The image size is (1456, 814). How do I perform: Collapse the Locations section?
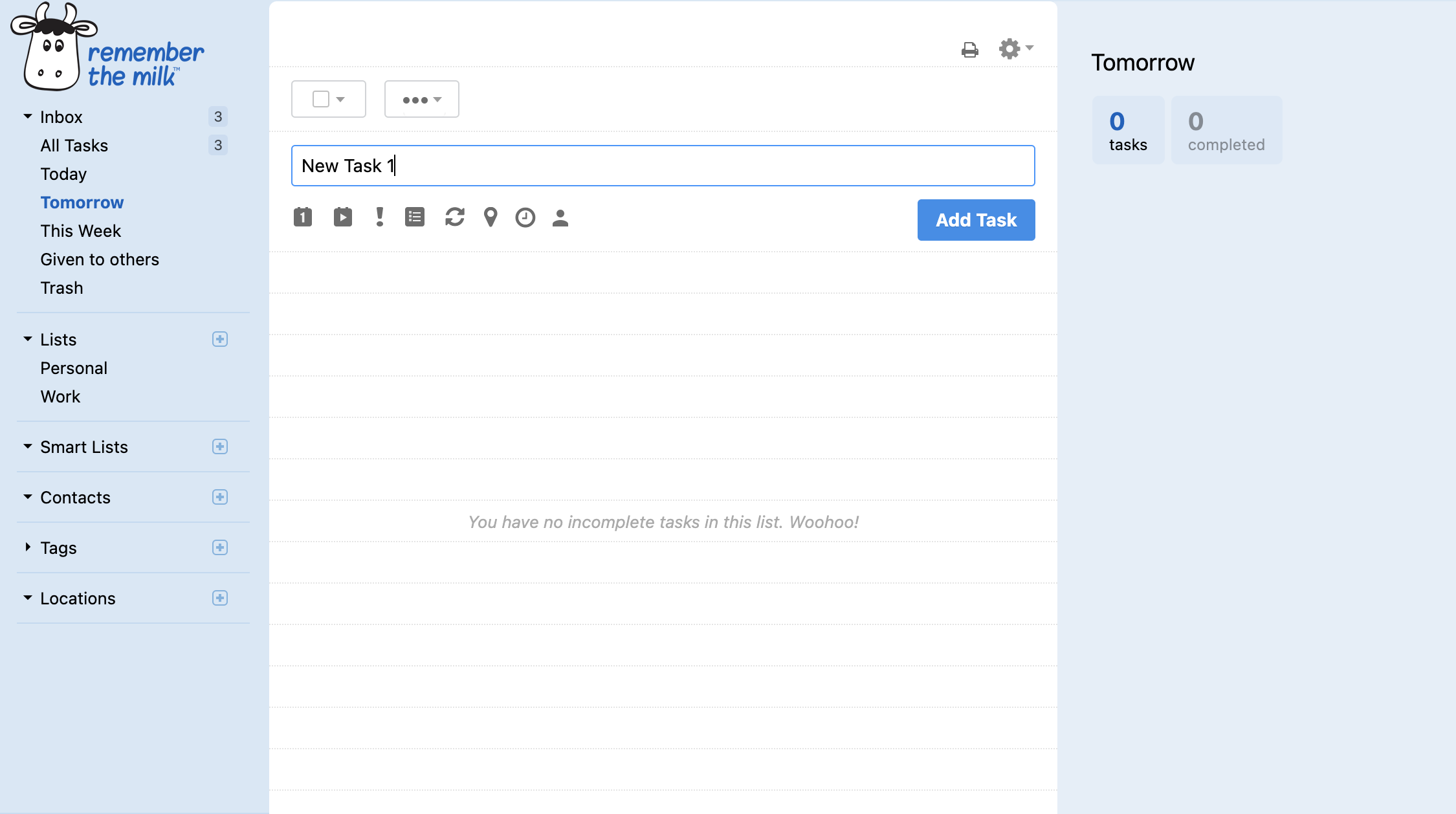[28, 598]
